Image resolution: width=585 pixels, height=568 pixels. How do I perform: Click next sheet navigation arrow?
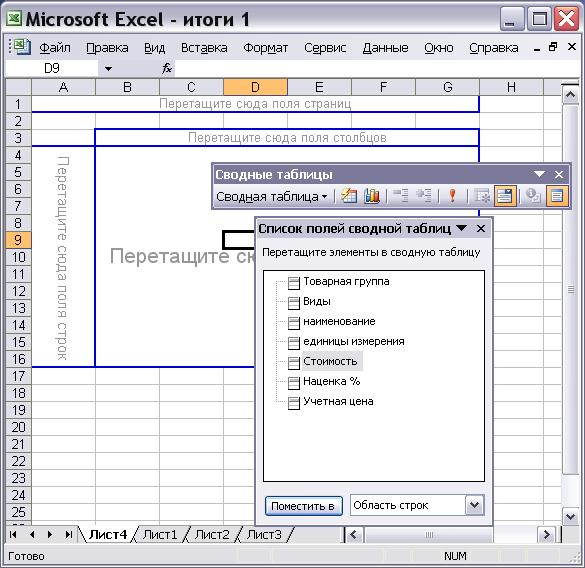pos(50,535)
